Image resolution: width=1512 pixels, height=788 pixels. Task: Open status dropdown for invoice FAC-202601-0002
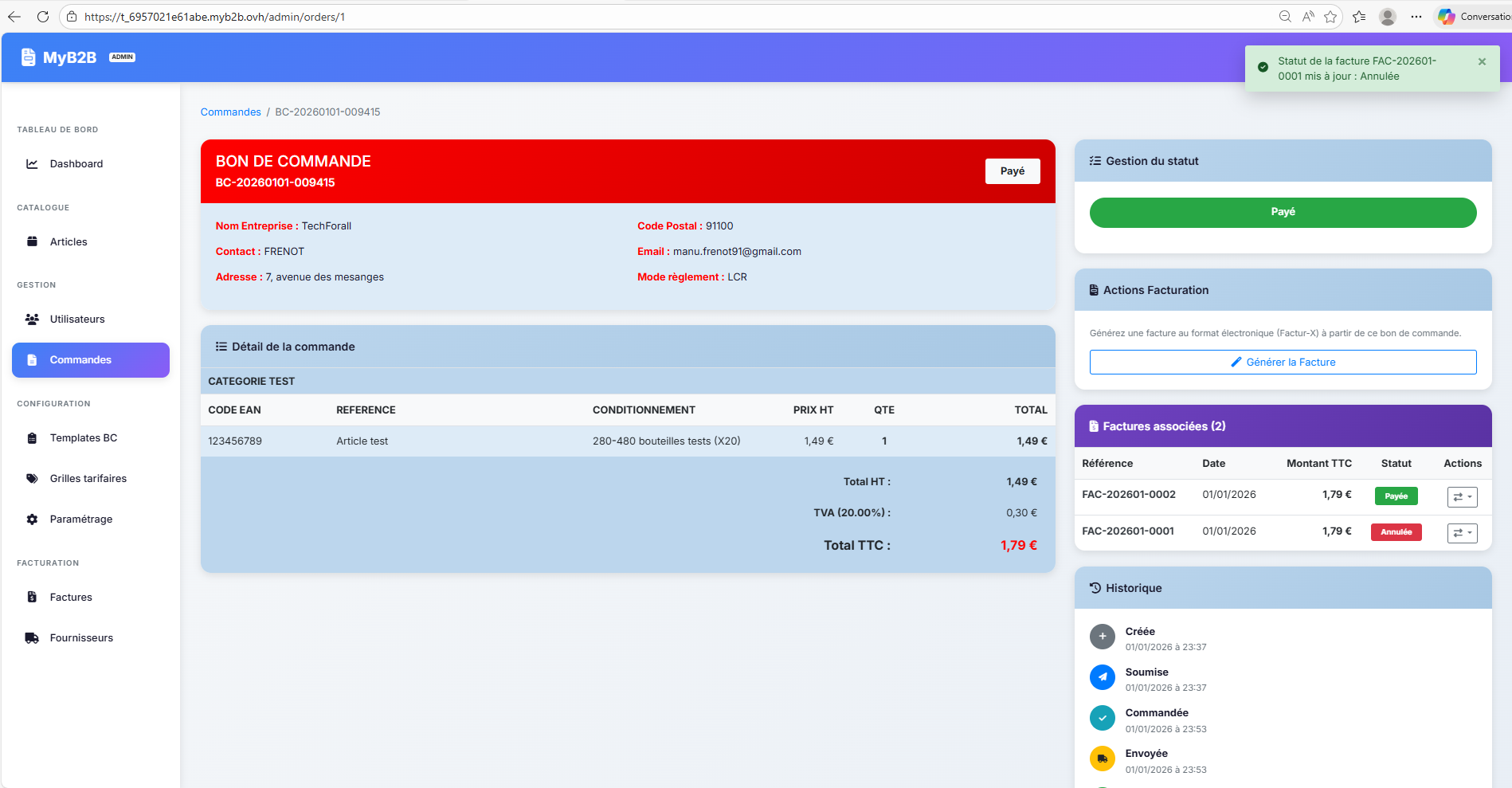[x=1462, y=497]
